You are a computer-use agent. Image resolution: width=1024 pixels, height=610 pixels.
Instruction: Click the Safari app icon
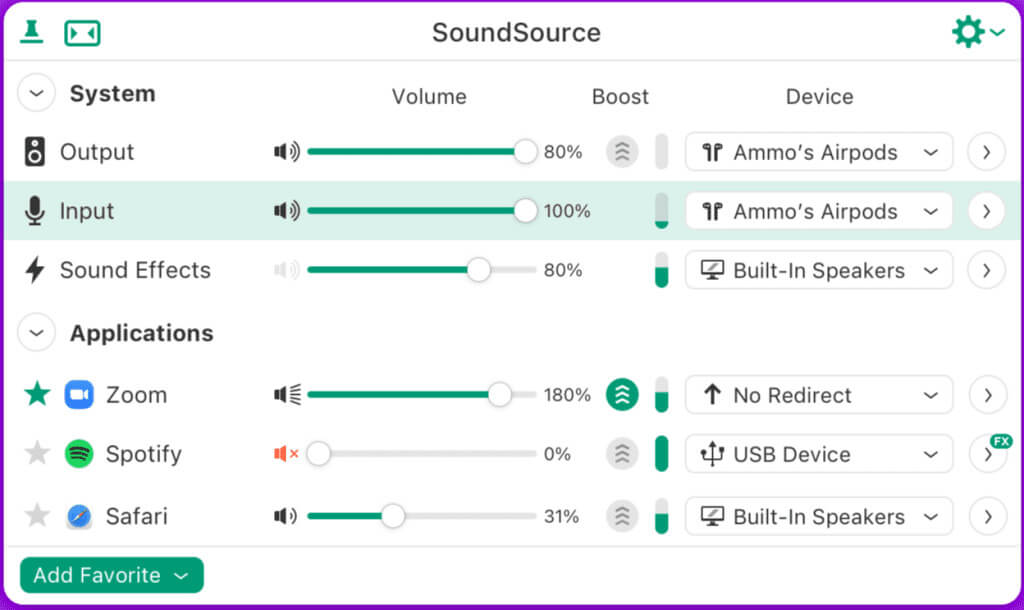[x=79, y=516]
